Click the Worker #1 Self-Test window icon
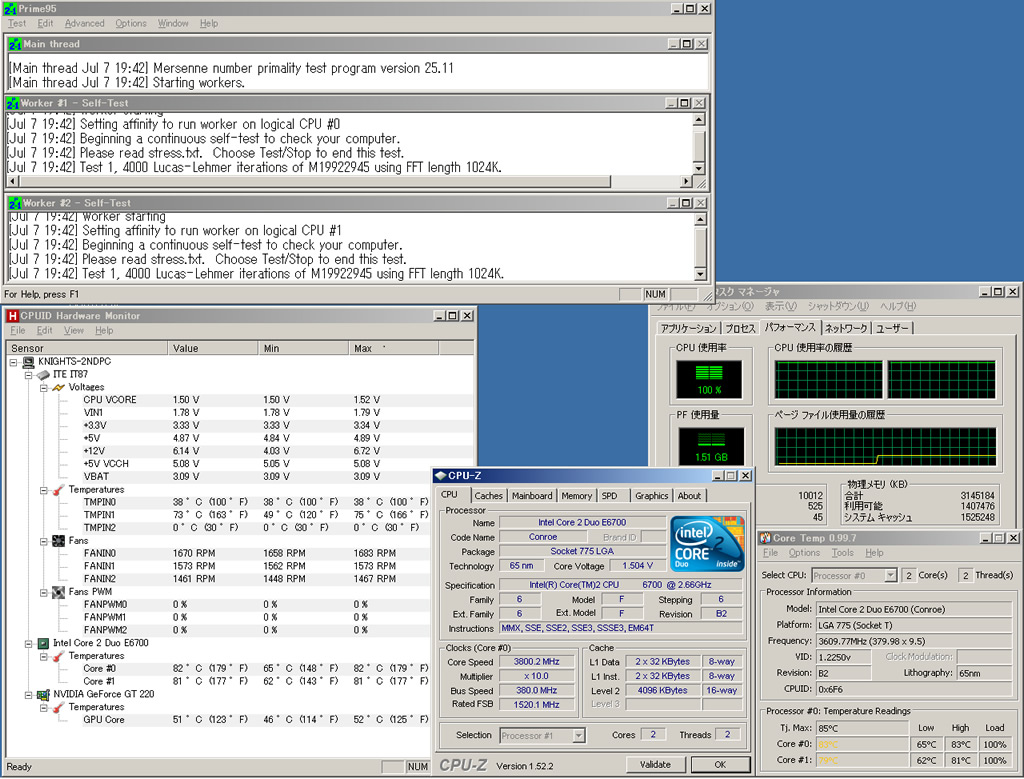 pyautogui.click(x=12, y=103)
